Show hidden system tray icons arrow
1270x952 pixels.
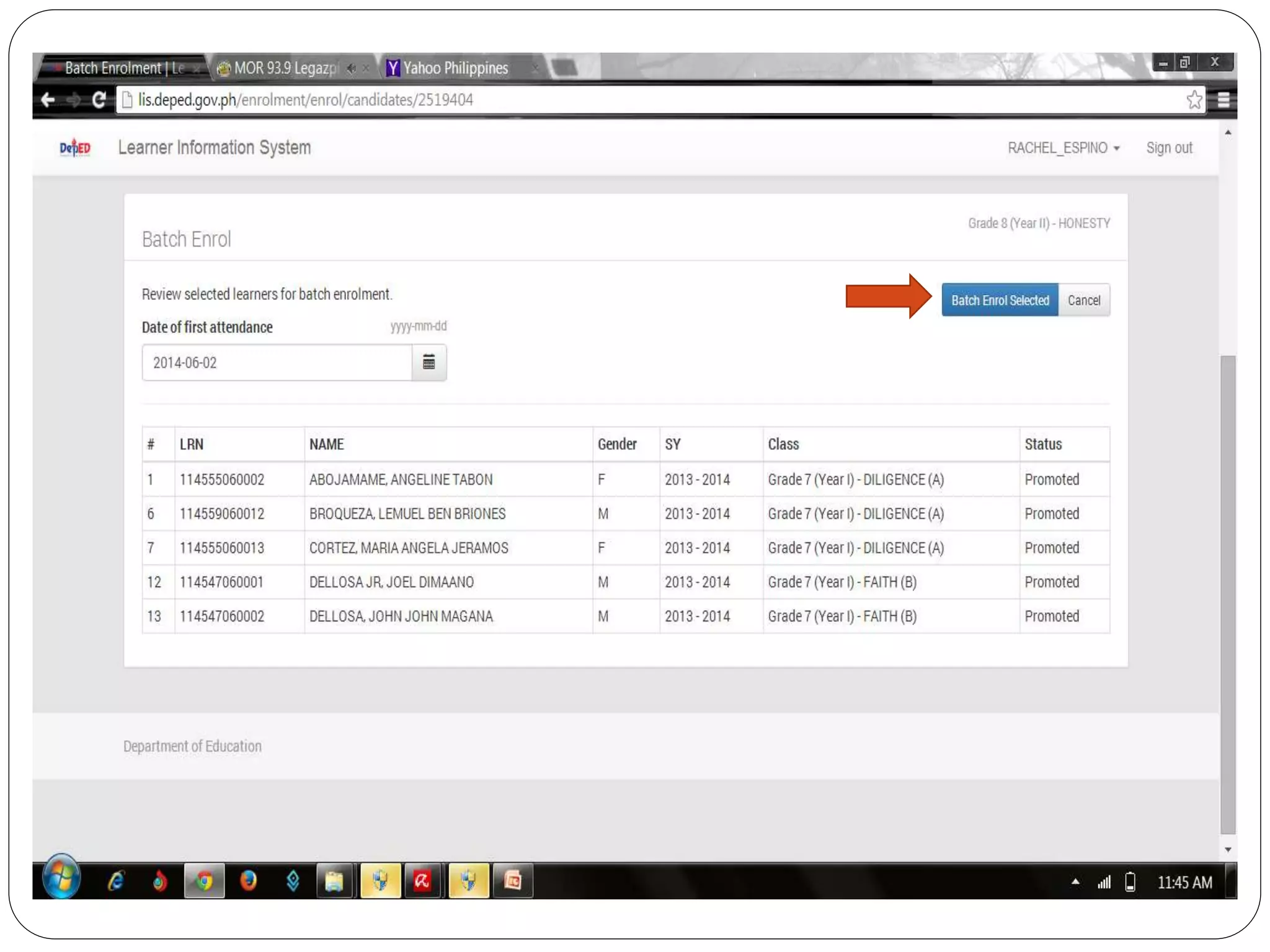1075,881
